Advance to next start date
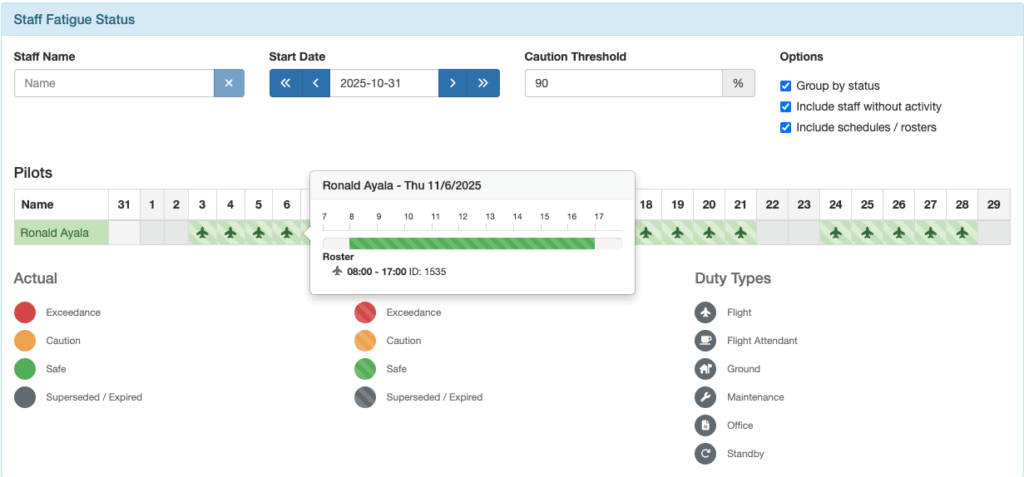The height and width of the screenshot is (477, 1024). pos(453,83)
